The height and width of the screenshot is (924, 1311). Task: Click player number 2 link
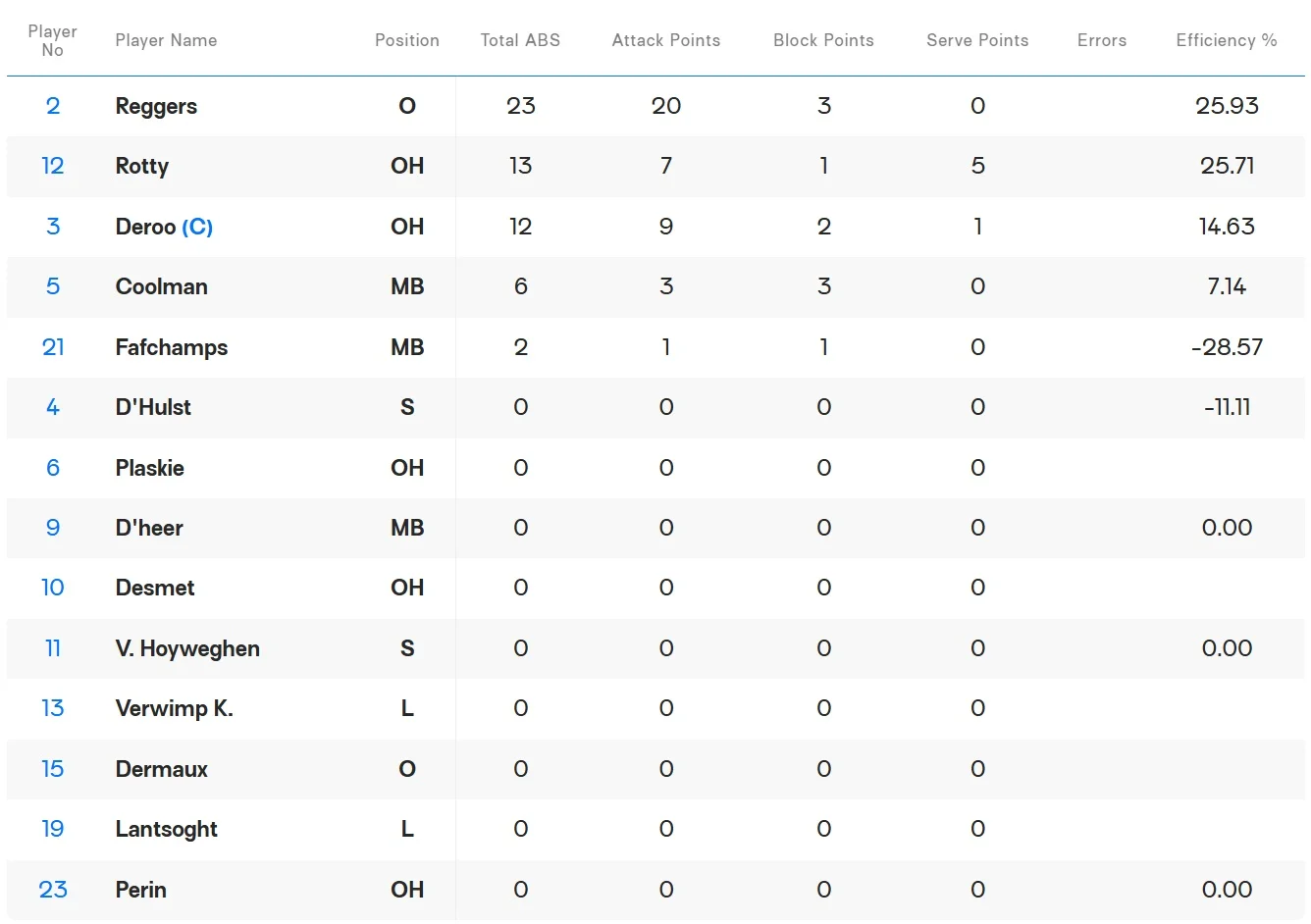click(53, 106)
